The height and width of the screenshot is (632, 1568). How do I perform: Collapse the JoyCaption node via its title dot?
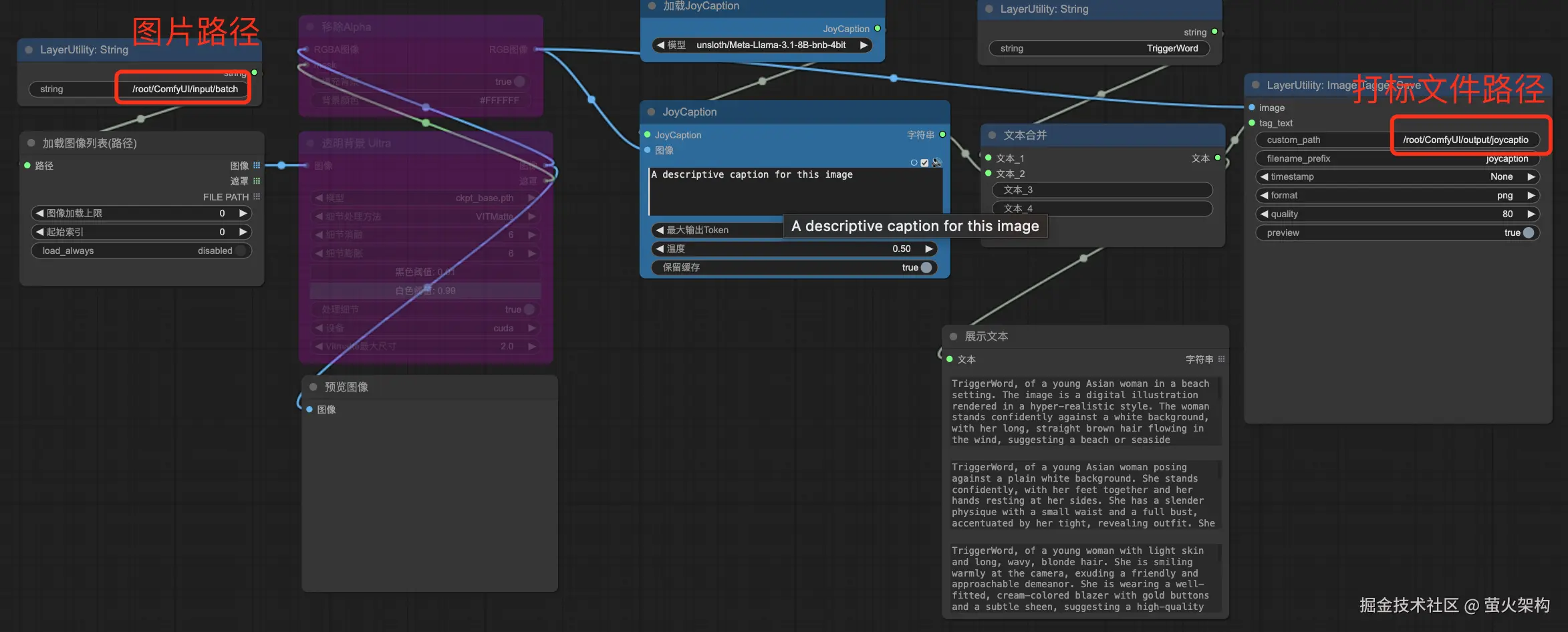point(652,112)
